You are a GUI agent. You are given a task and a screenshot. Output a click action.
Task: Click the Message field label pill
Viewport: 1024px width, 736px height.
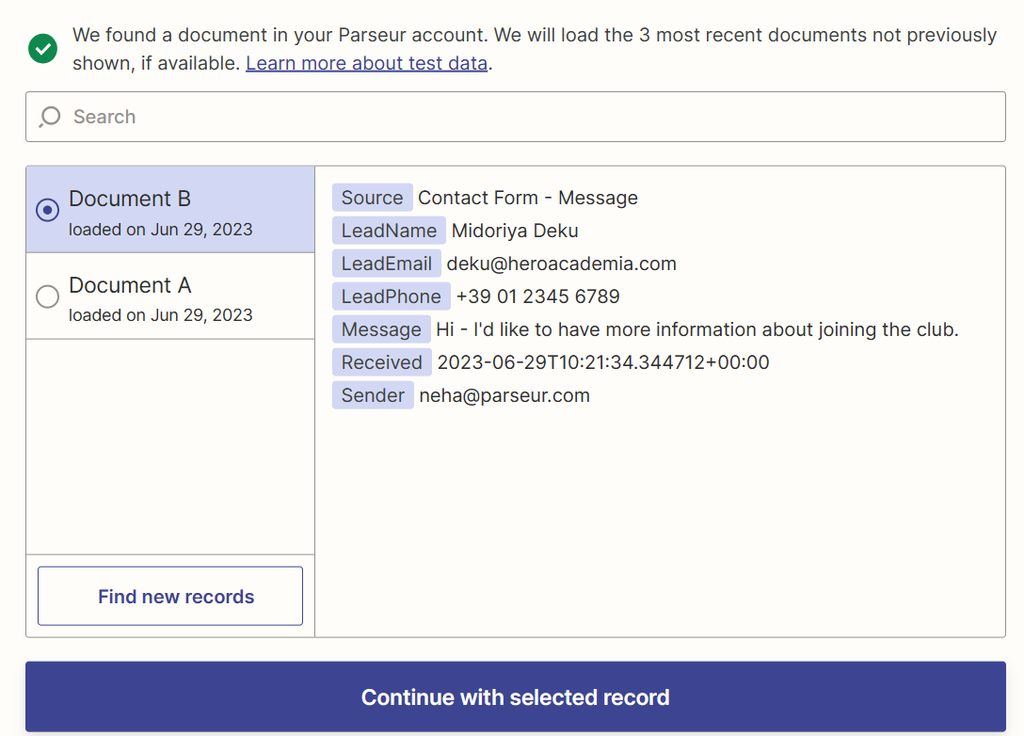pyautogui.click(x=381, y=329)
